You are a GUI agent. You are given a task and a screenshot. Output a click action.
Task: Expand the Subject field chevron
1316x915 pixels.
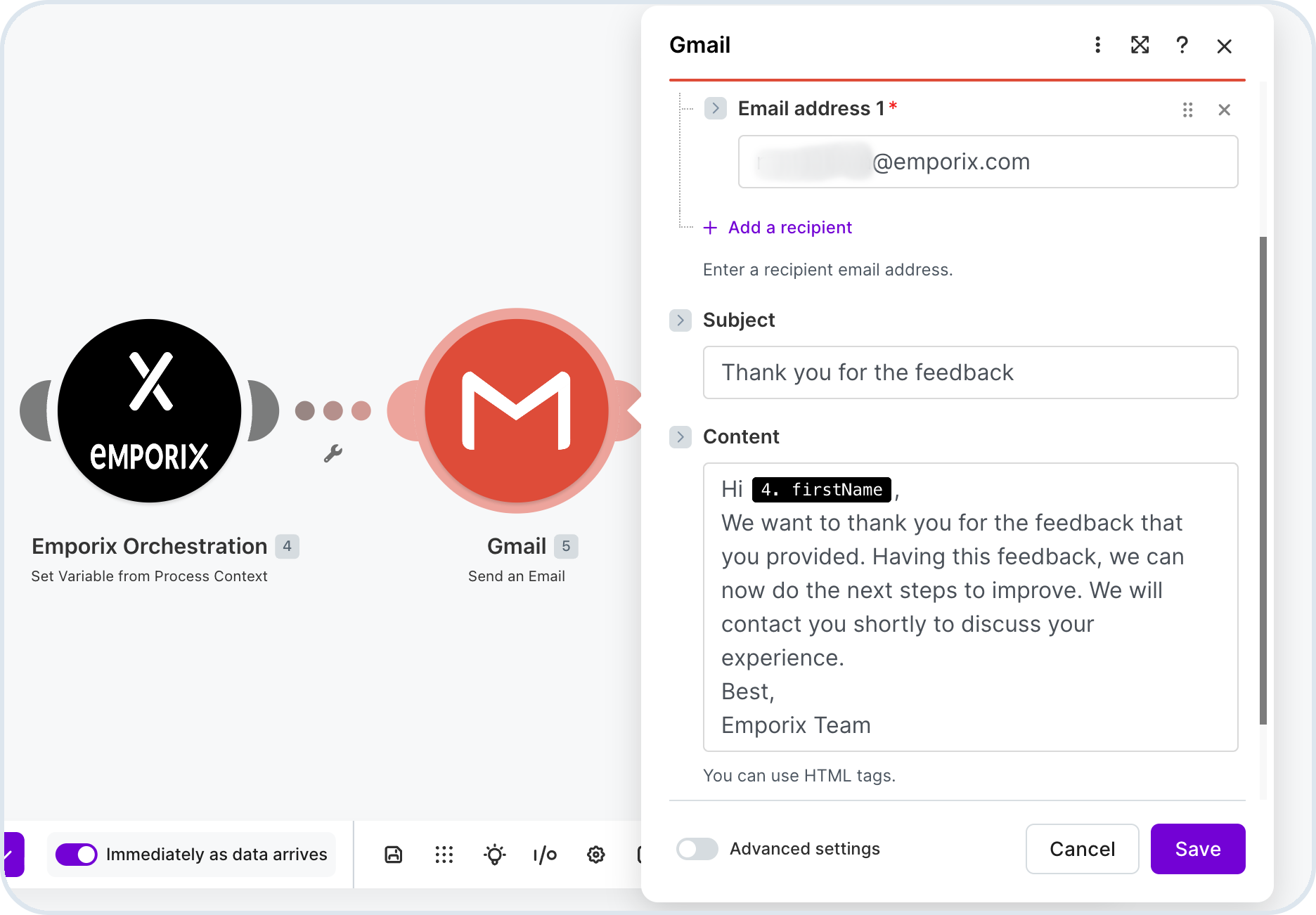[x=680, y=320]
